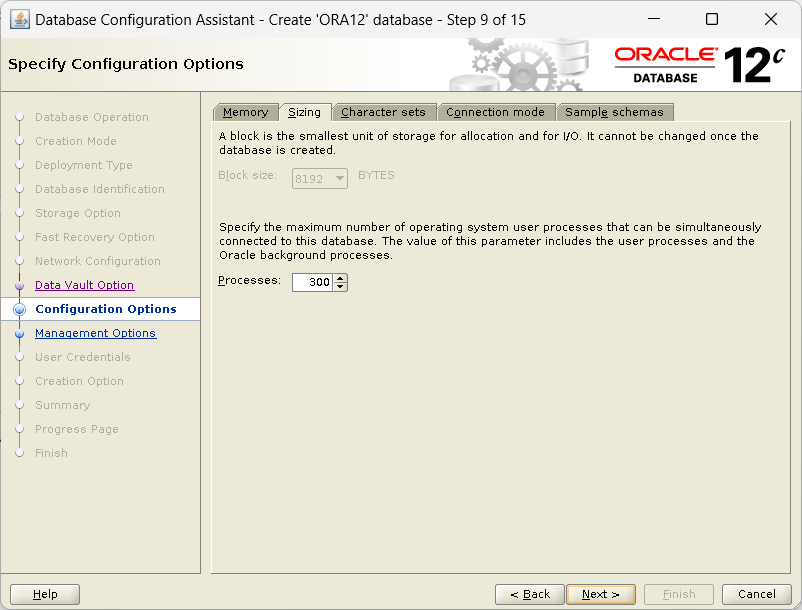Viewport: 802px width, 610px height.
Task: Go to the Management Options step
Action: point(95,333)
